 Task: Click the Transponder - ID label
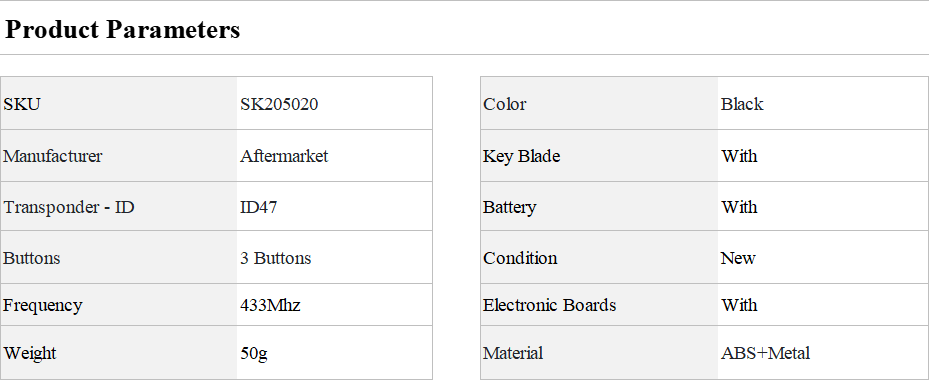pos(69,207)
